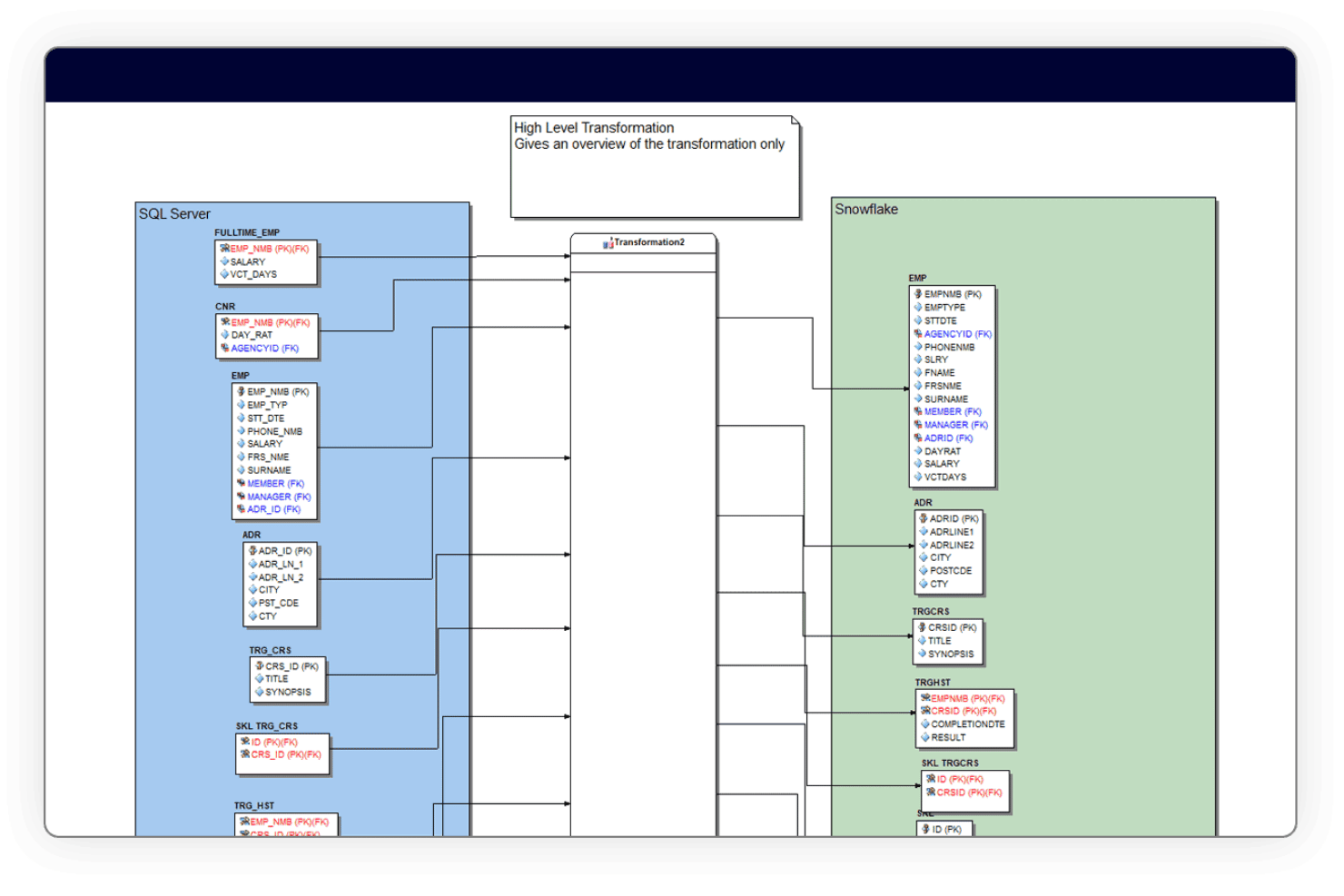Click the foreign key icon beside AGENCYID in Snowflake EMP
This screenshot has width=1344, height=896.
point(918,334)
